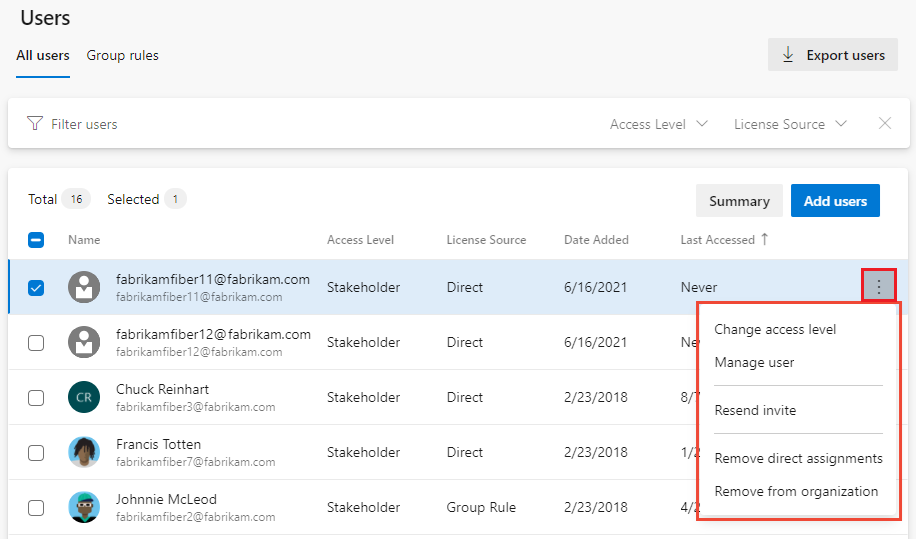The image size is (916, 544).
Task: Check the box for Chuck Reinhart
Action: 36,398
